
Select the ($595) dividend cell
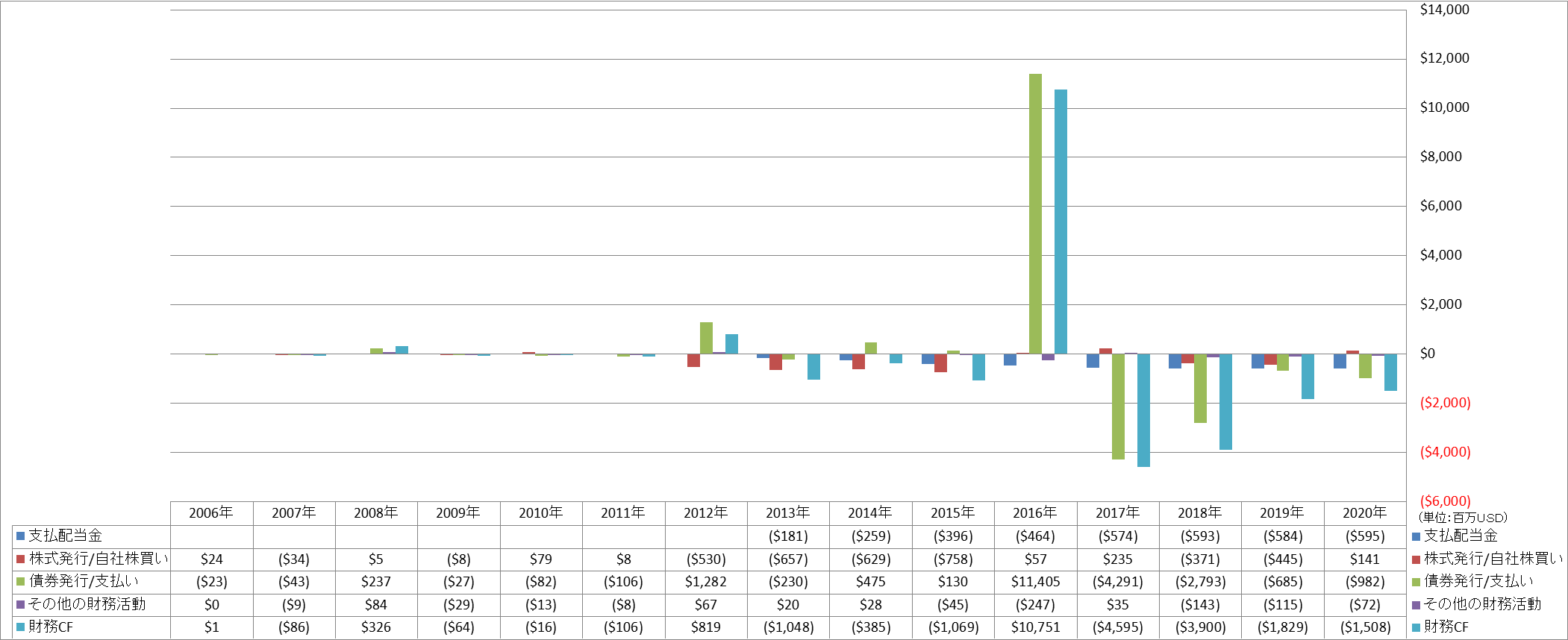pos(1365,536)
